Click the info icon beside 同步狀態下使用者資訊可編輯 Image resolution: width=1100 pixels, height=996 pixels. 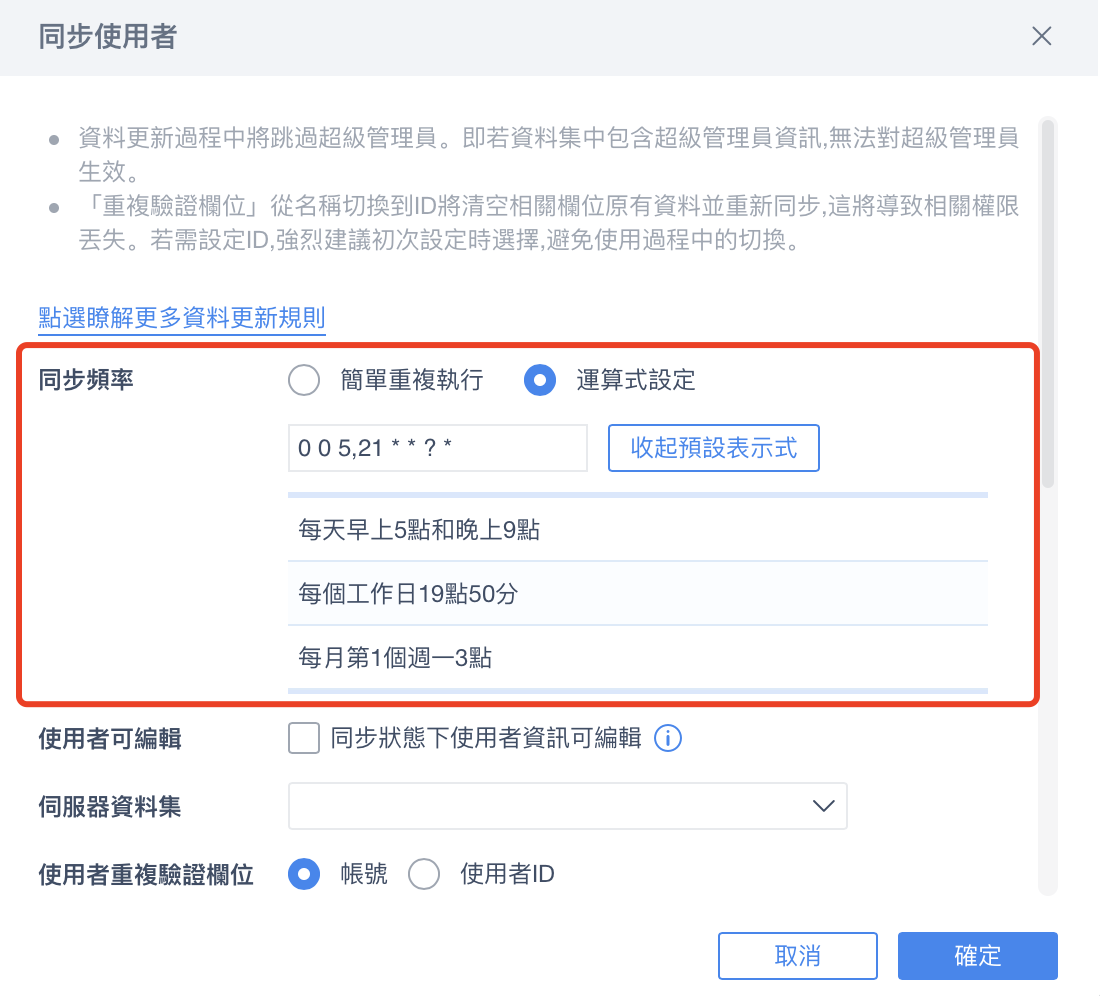pos(667,738)
